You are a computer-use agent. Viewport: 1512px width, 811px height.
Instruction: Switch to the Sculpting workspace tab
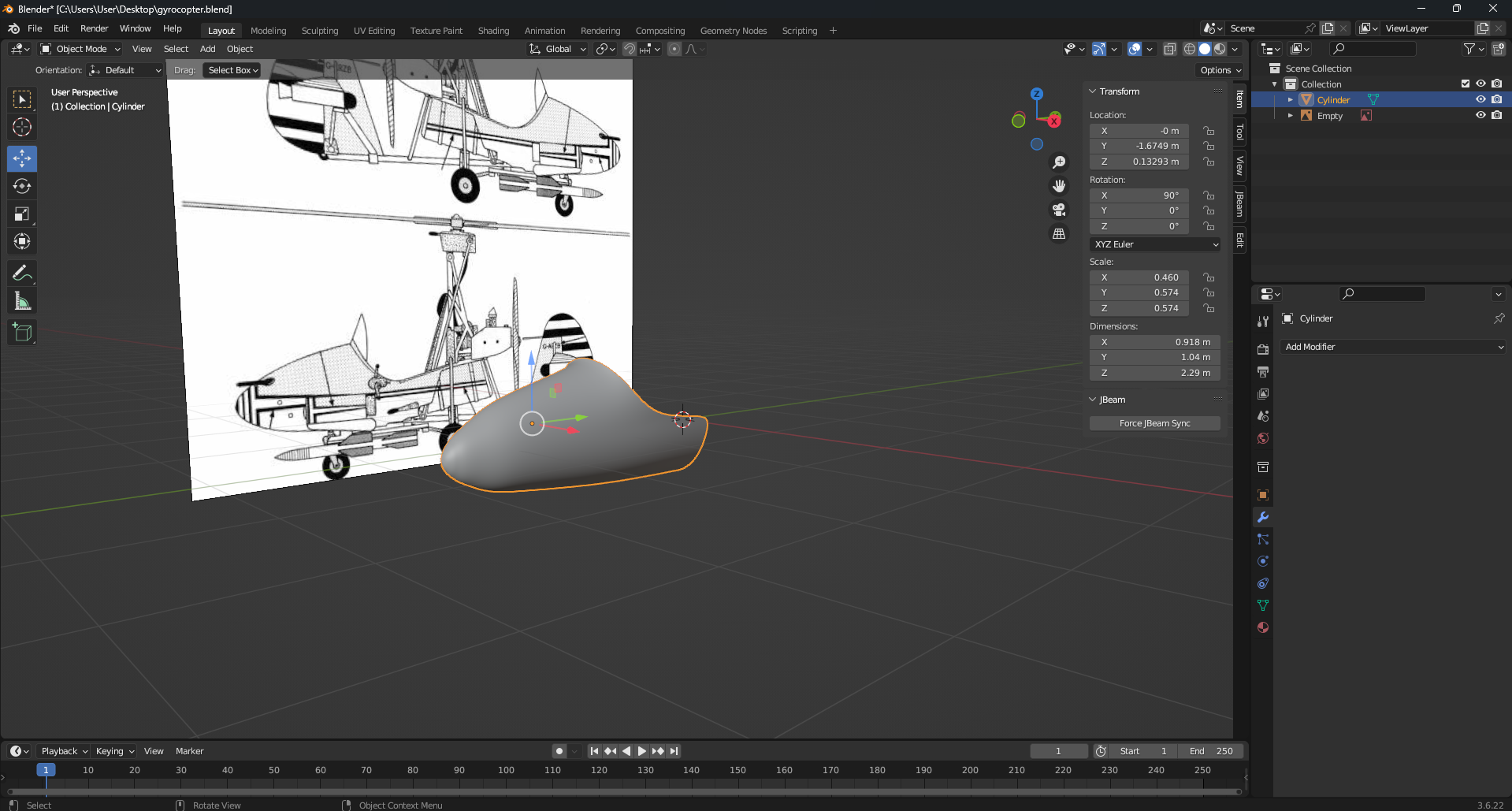(x=319, y=31)
